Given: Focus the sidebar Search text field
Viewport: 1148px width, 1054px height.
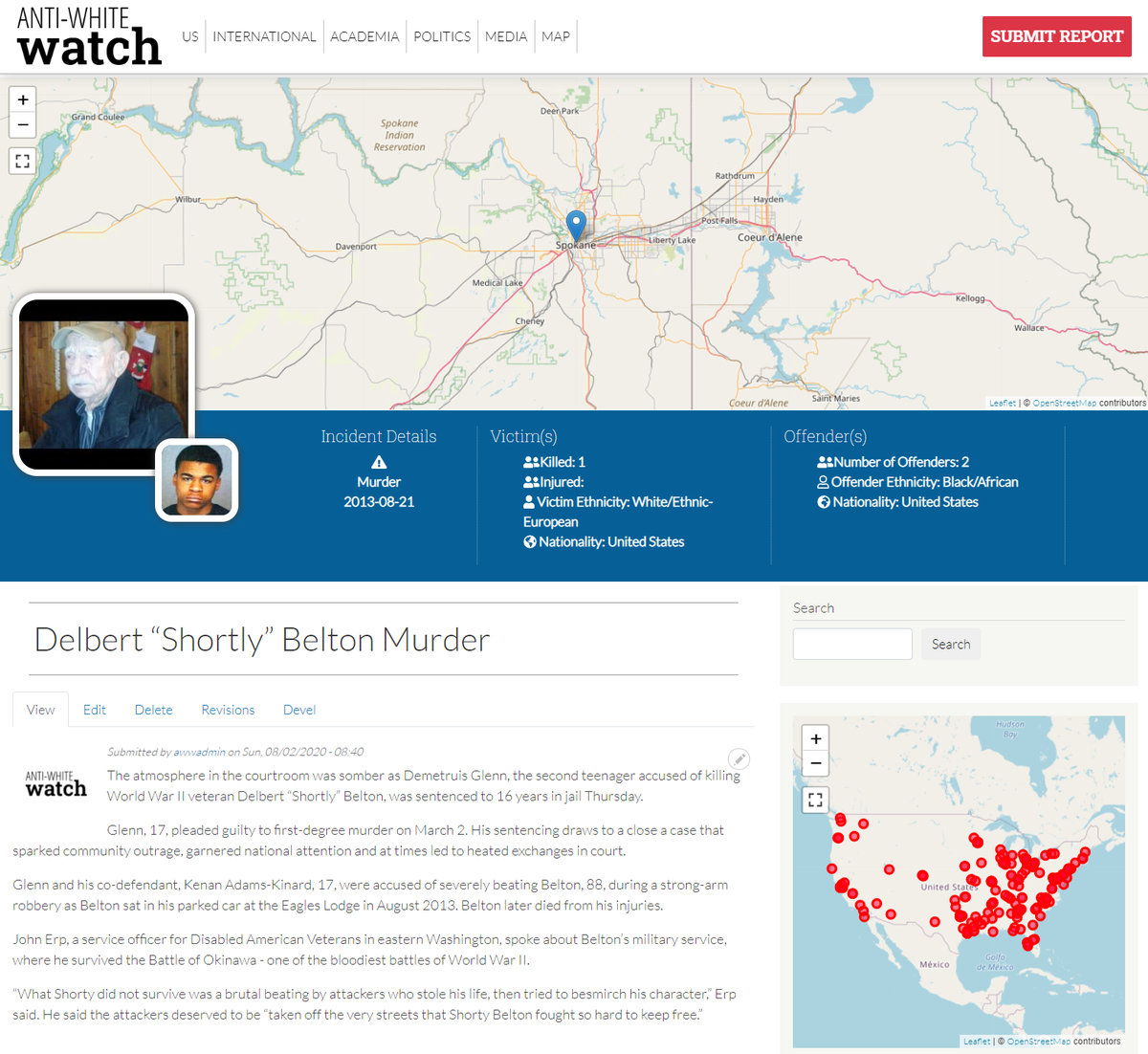Looking at the screenshot, I should click(x=852, y=644).
